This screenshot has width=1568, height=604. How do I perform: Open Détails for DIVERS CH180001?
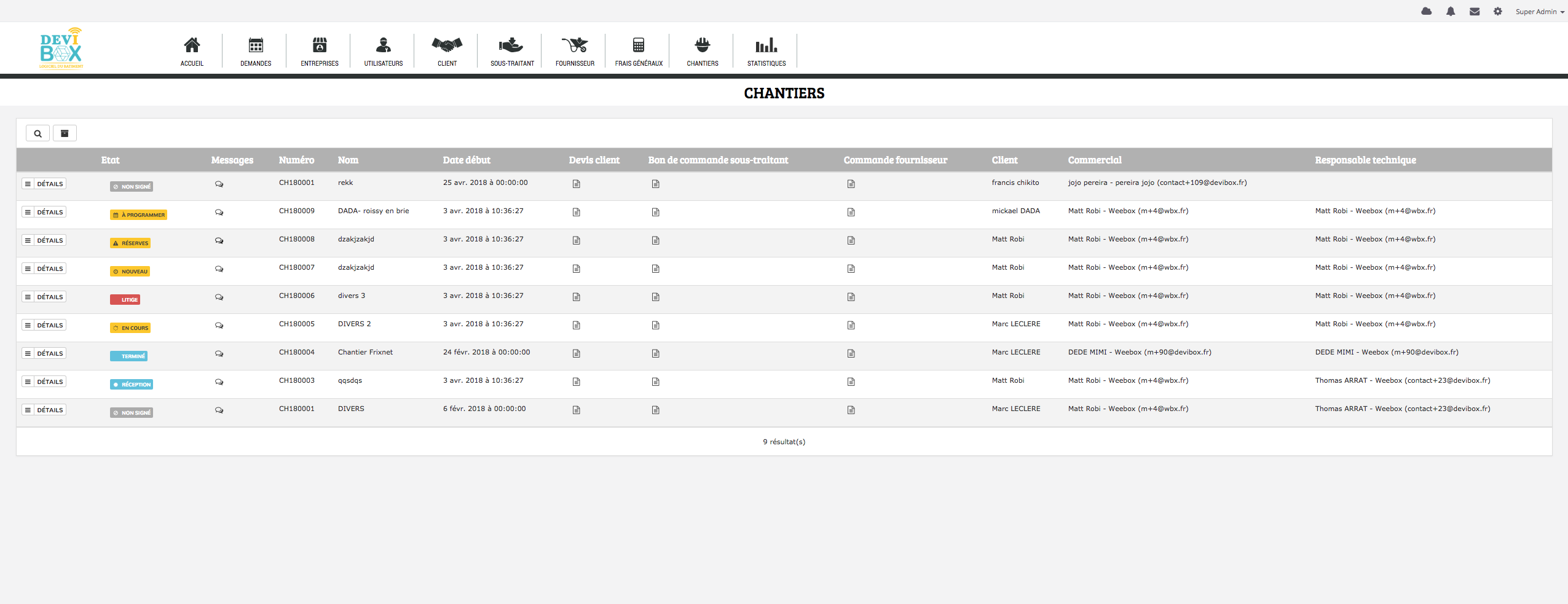tap(44, 410)
